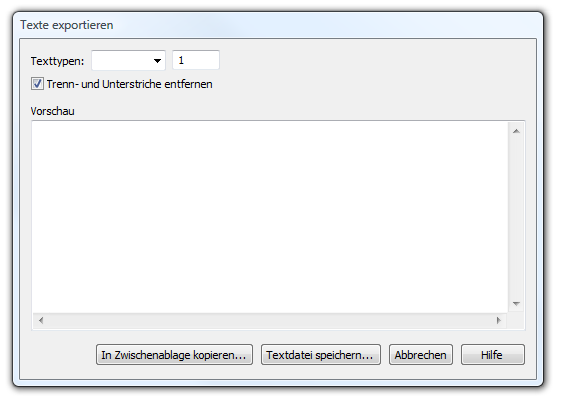Uncheck Trenn- und Unterstriche entfernen checkbox
This screenshot has height=402, width=563.
[37, 84]
